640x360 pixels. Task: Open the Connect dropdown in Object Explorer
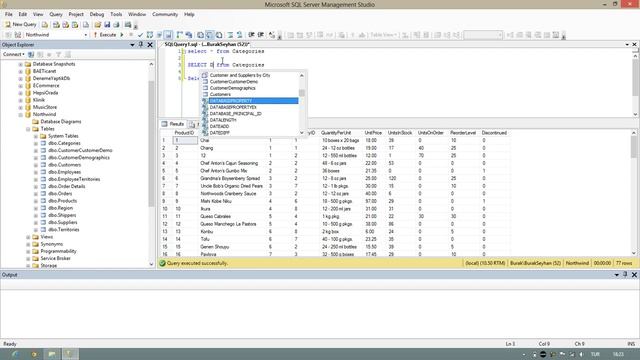coord(13,54)
